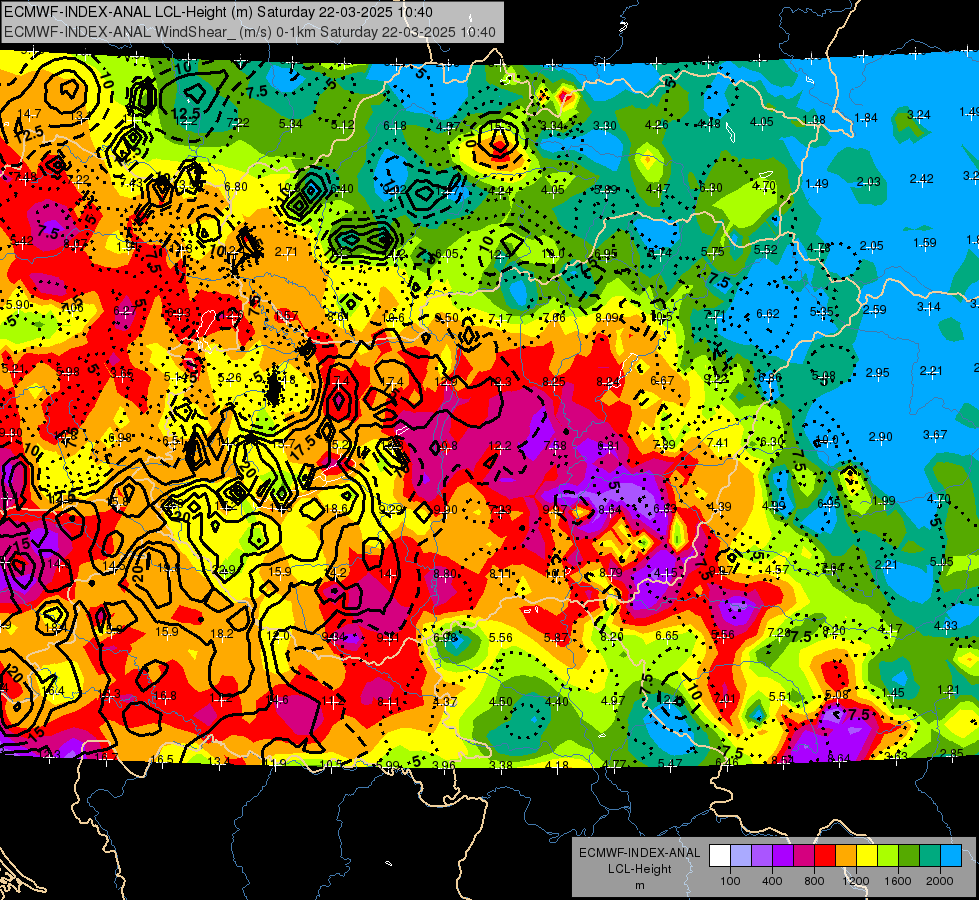Click the map value 6.65
Screen dimensions: 979x900
667,636
